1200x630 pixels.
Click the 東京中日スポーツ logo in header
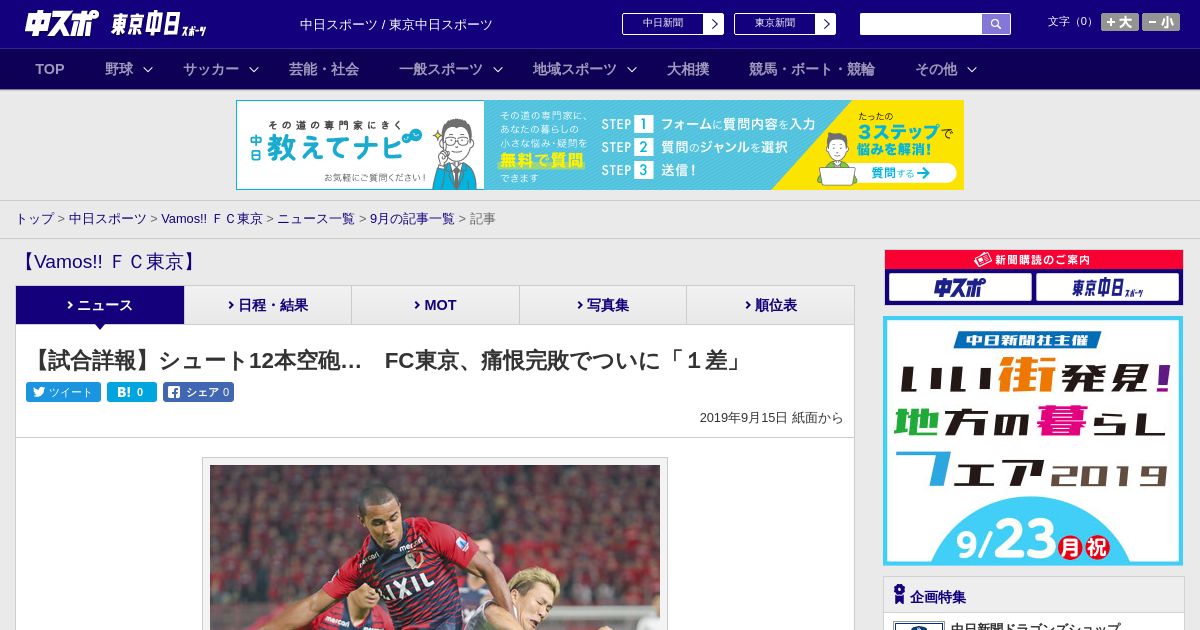[158, 24]
